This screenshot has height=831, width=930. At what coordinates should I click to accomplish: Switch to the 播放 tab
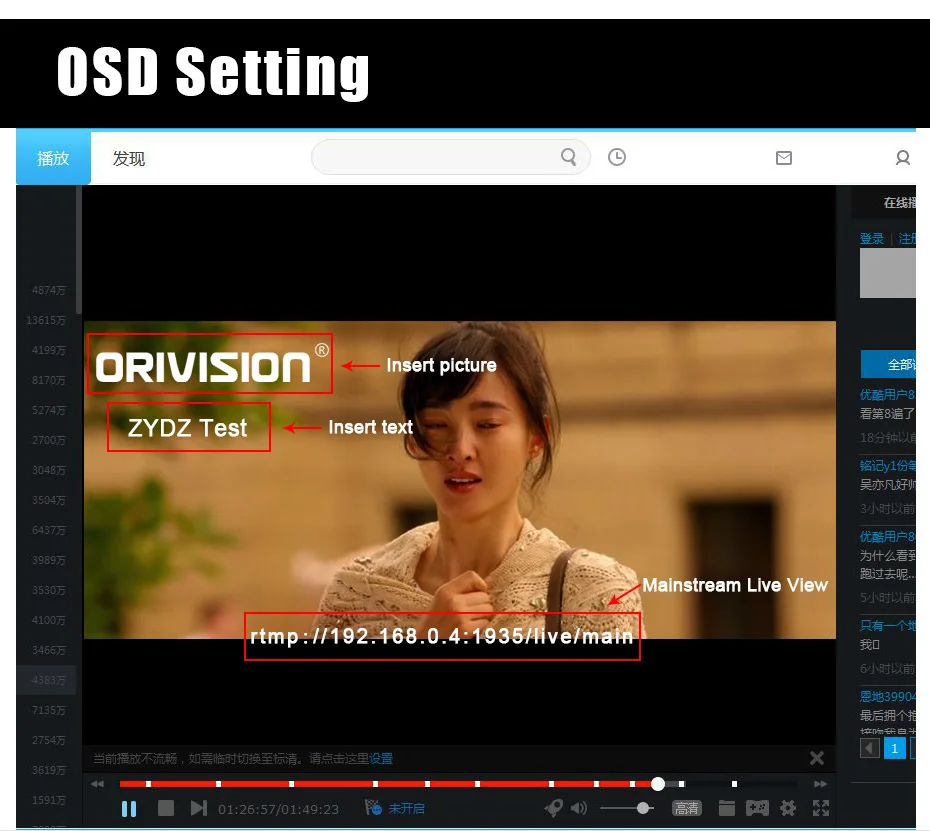pyautogui.click(x=53, y=158)
